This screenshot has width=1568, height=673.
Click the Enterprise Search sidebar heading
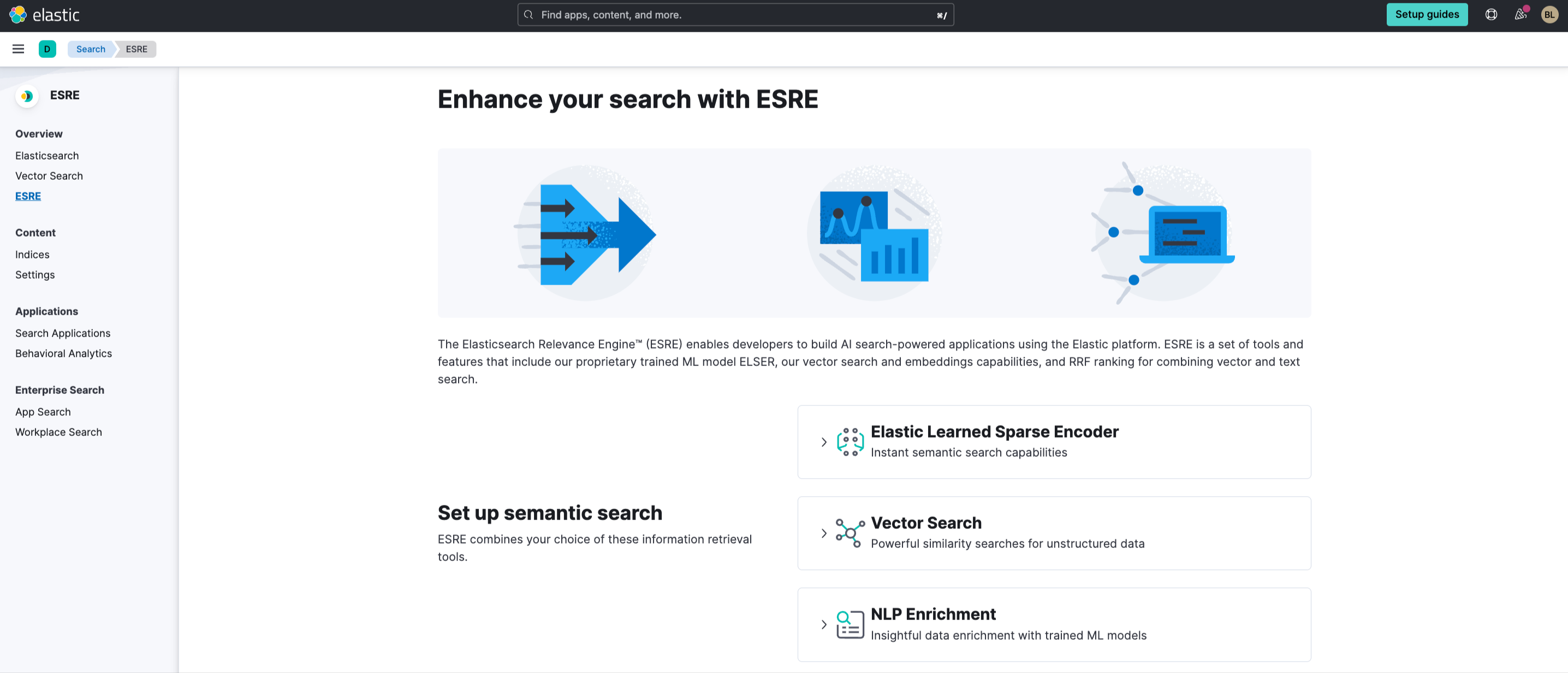(60, 390)
